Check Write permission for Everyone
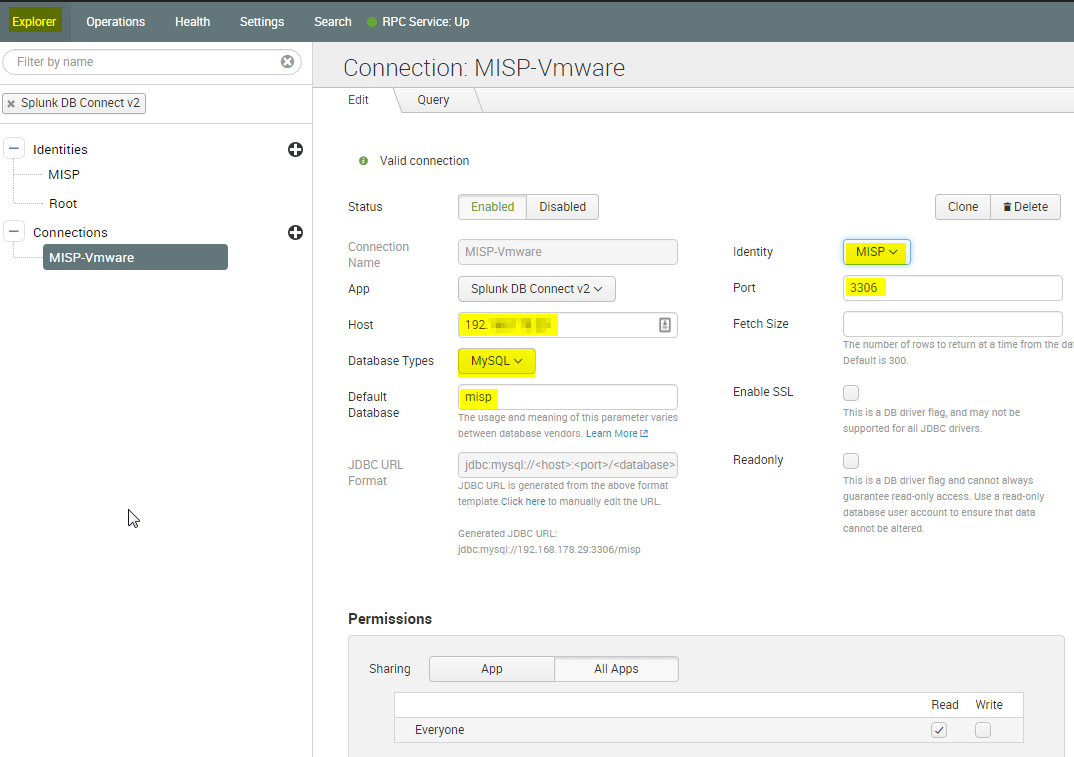 [x=983, y=730]
